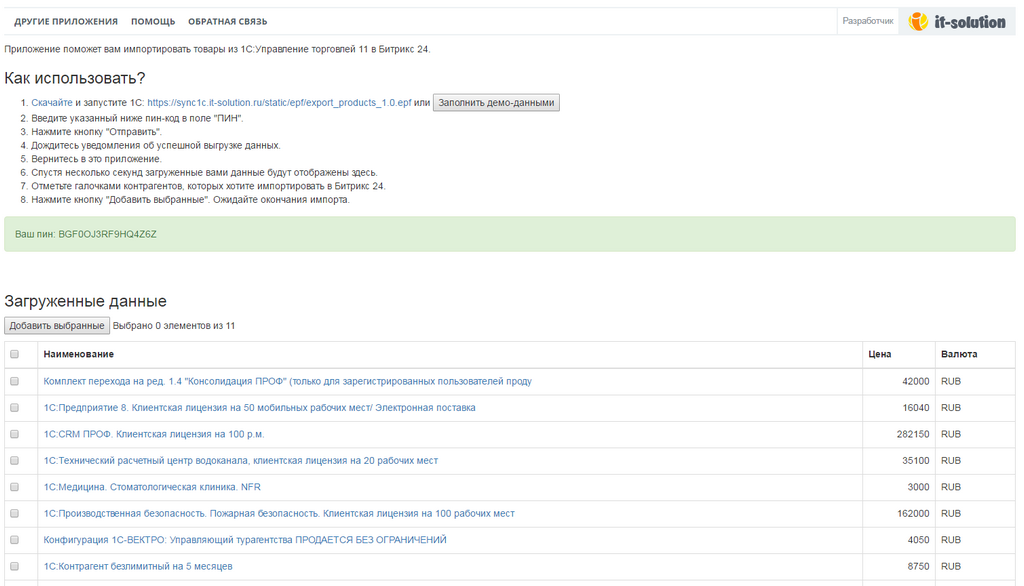Open the export_products_1.0.epf URL link

[x=280, y=103]
